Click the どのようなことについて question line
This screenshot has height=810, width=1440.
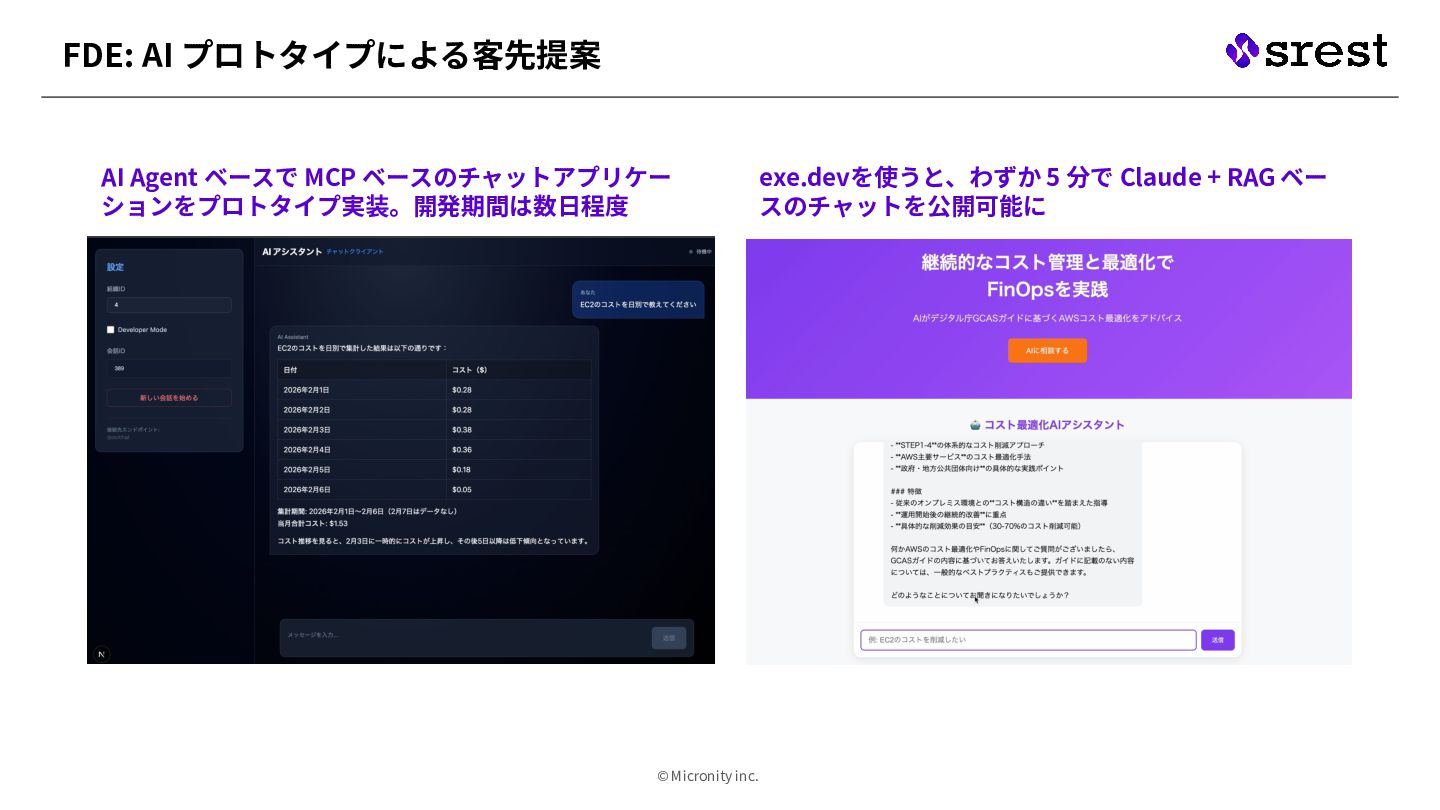pyautogui.click(x=980, y=595)
